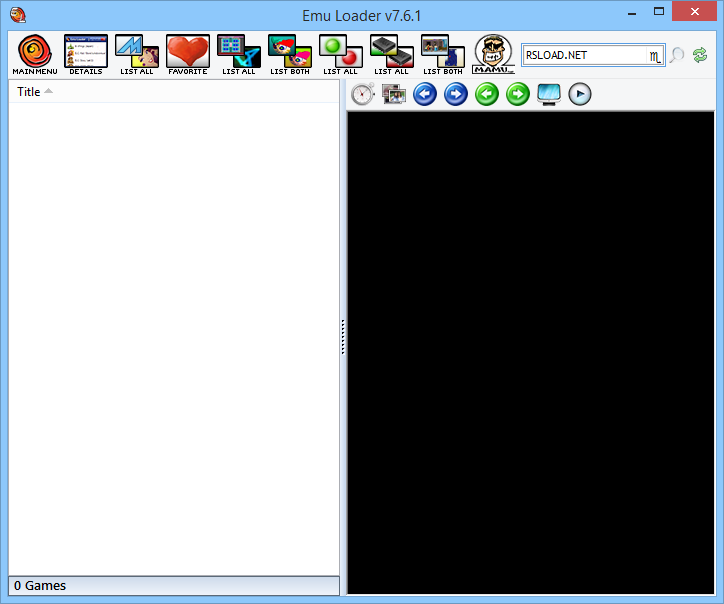Click the '0 Games' status bar

(x=174, y=586)
